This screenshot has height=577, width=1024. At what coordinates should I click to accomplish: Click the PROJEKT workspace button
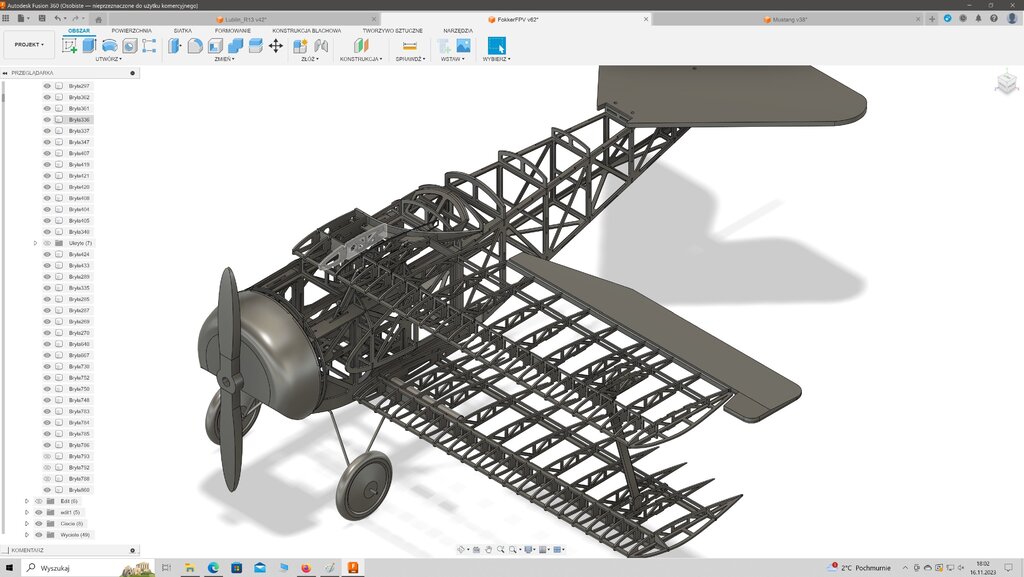(x=29, y=45)
